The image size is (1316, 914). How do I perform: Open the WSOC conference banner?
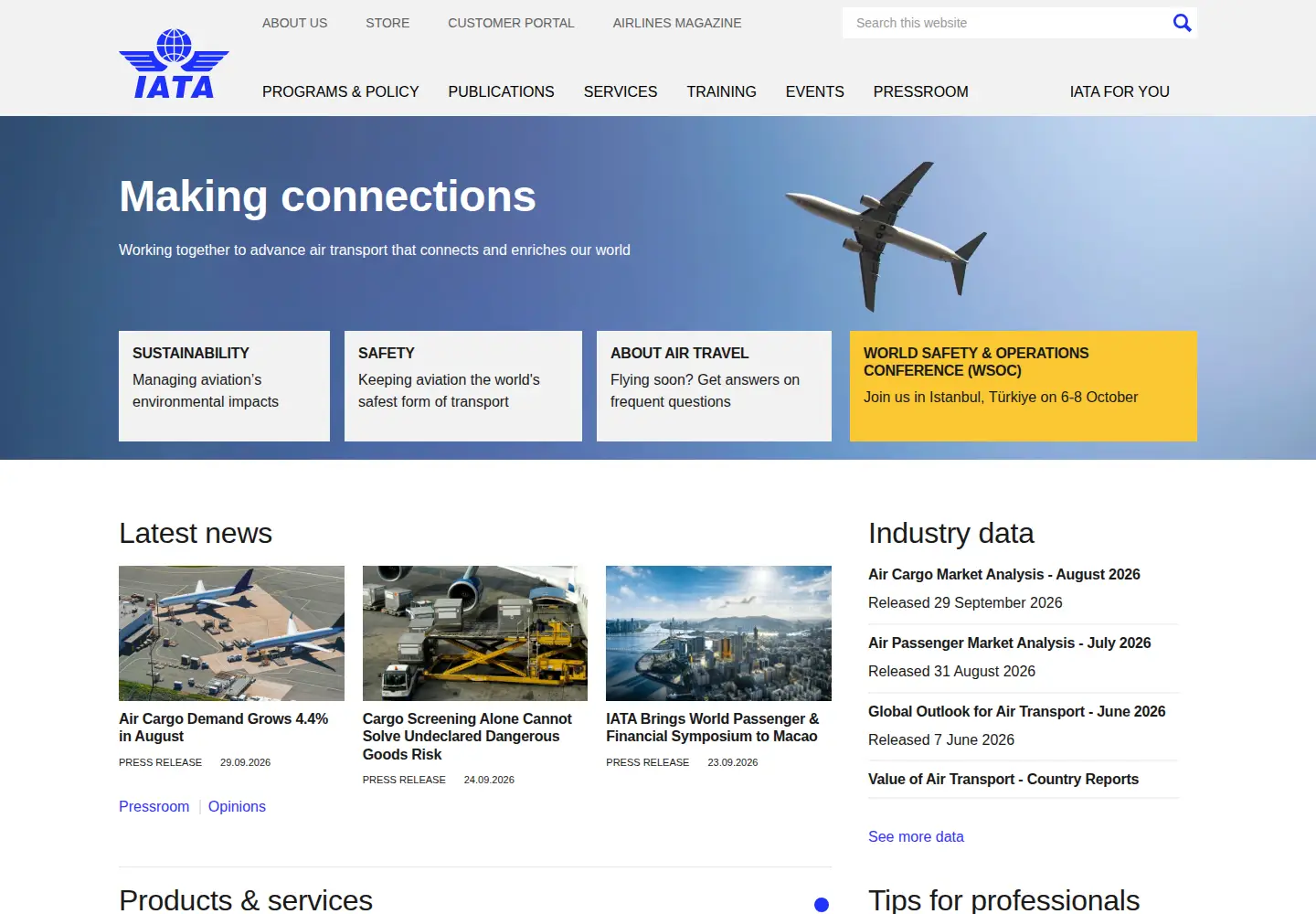tap(1024, 386)
